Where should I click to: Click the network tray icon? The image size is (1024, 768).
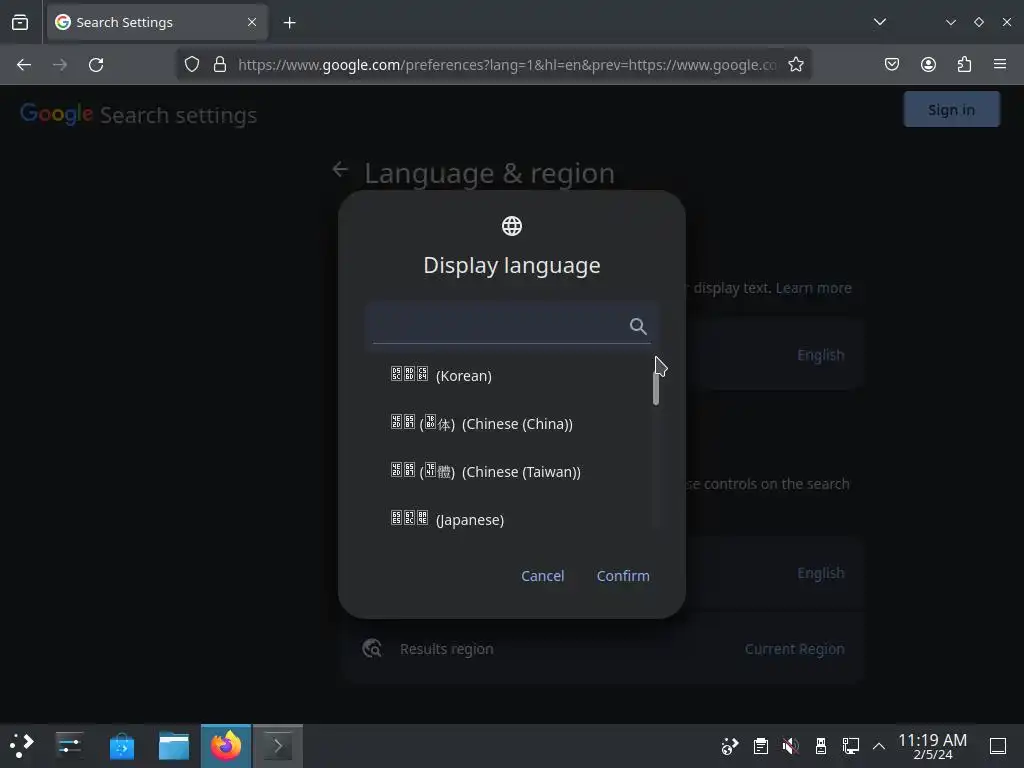click(850, 746)
